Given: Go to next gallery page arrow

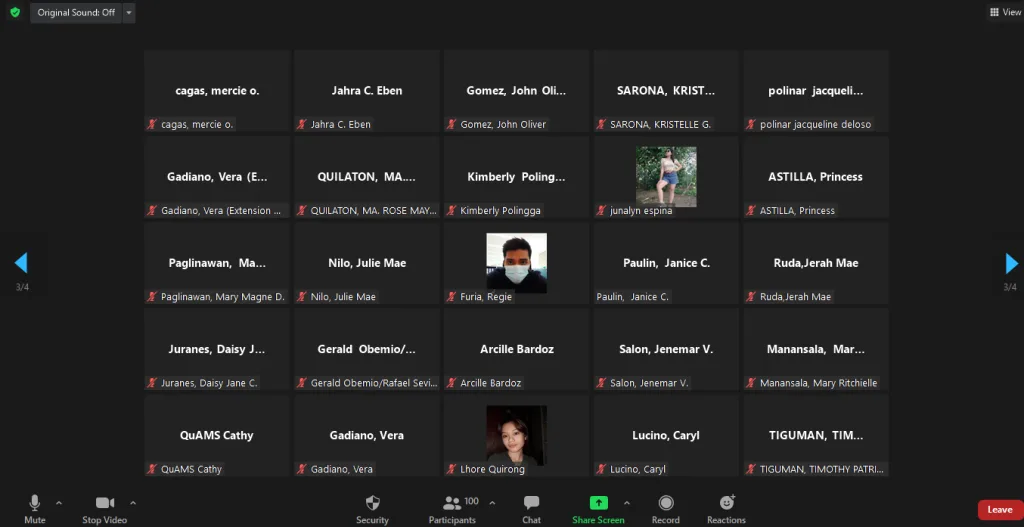Looking at the screenshot, I should click(x=1011, y=263).
